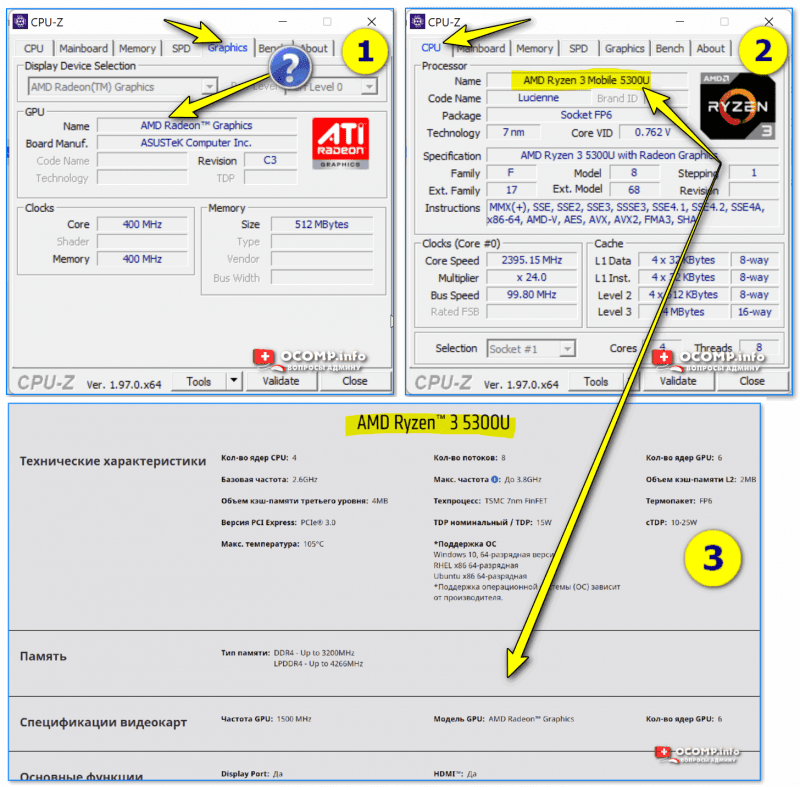800x787 pixels.
Task: Select SPD tab in left CPU-Z window
Action: [181, 48]
